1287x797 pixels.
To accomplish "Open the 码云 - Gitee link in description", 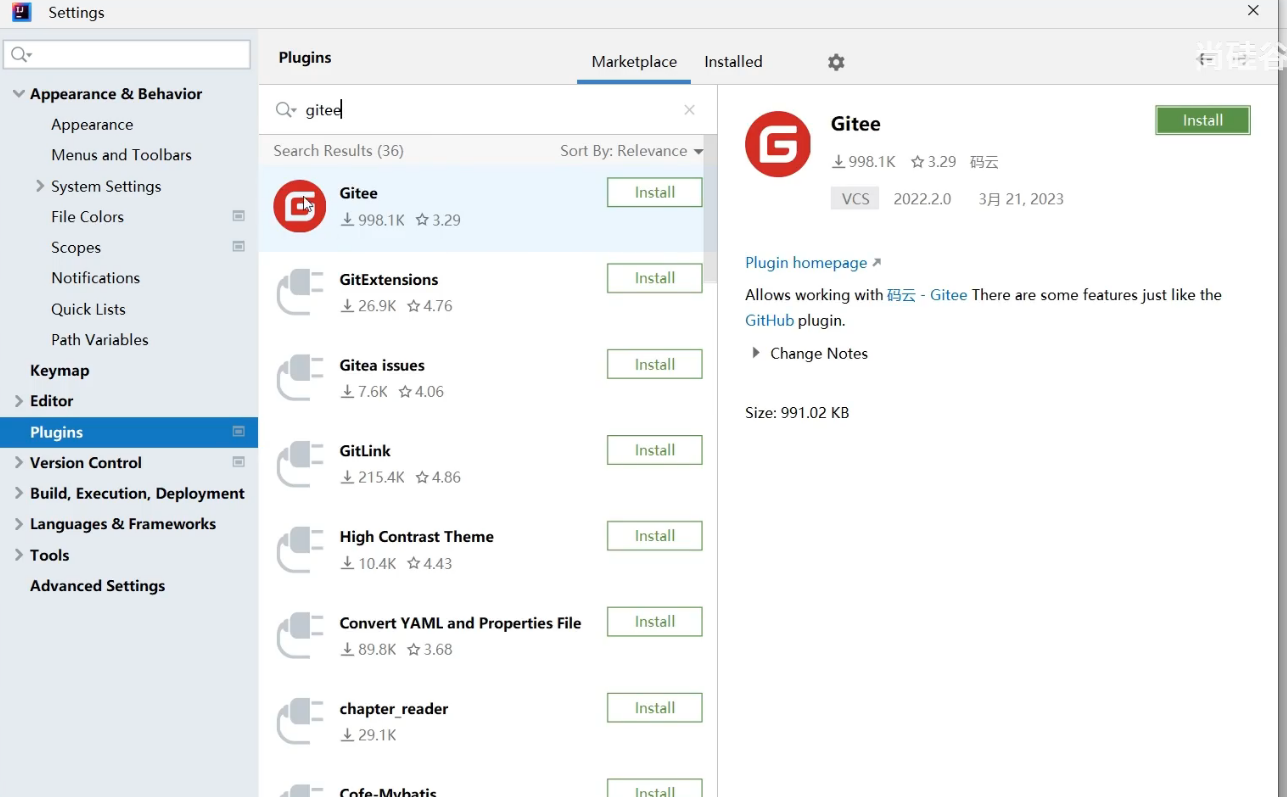I will click(x=927, y=295).
